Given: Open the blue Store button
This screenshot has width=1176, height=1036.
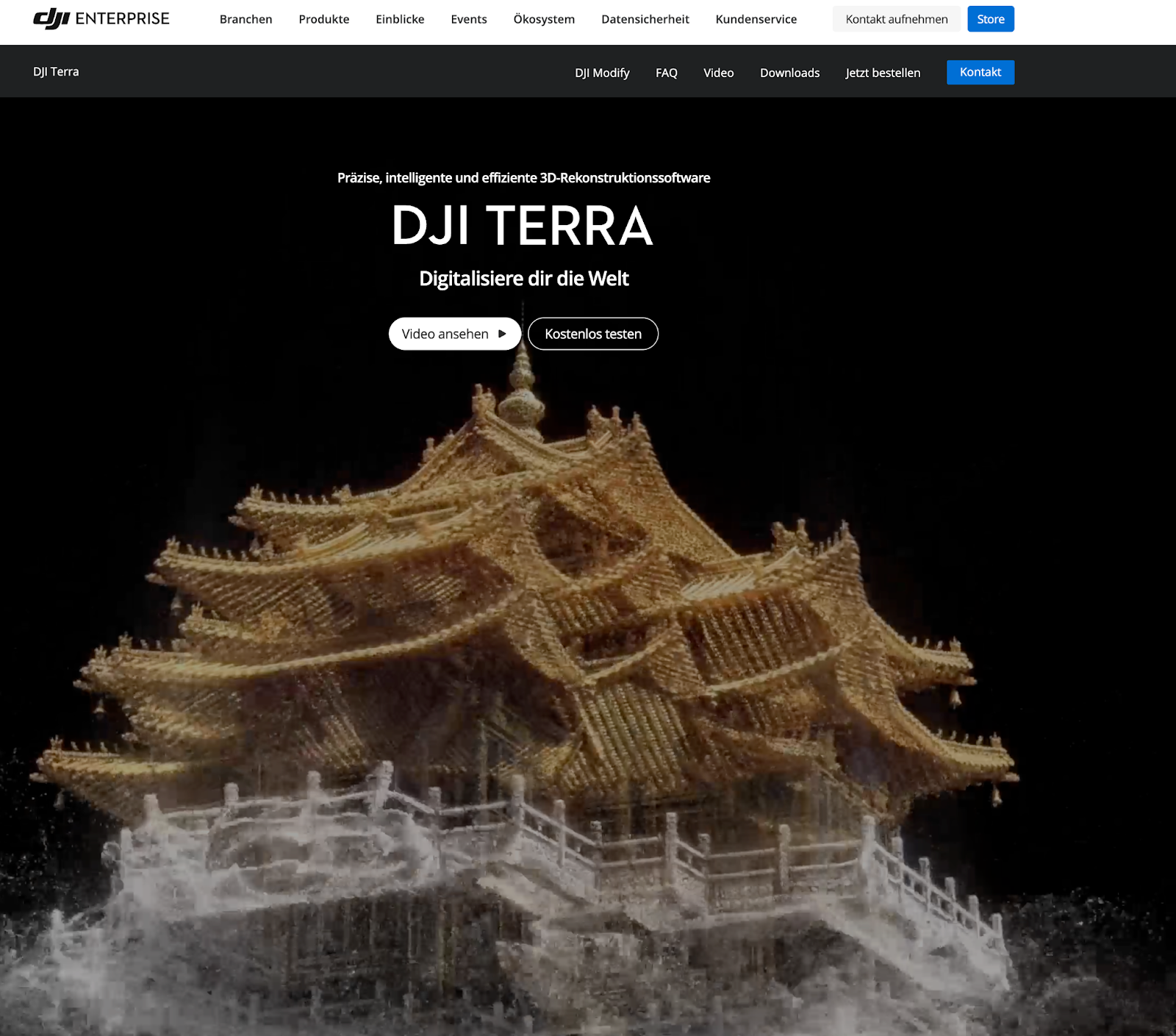Looking at the screenshot, I should click(991, 19).
